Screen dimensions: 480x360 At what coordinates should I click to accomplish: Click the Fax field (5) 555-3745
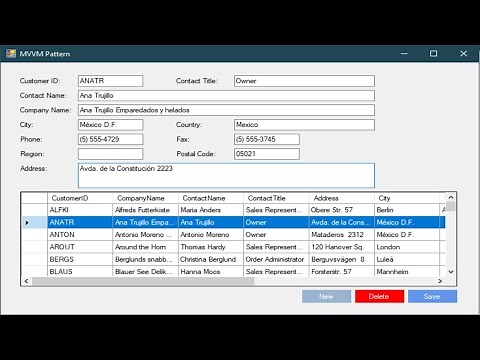coord(267,139)
